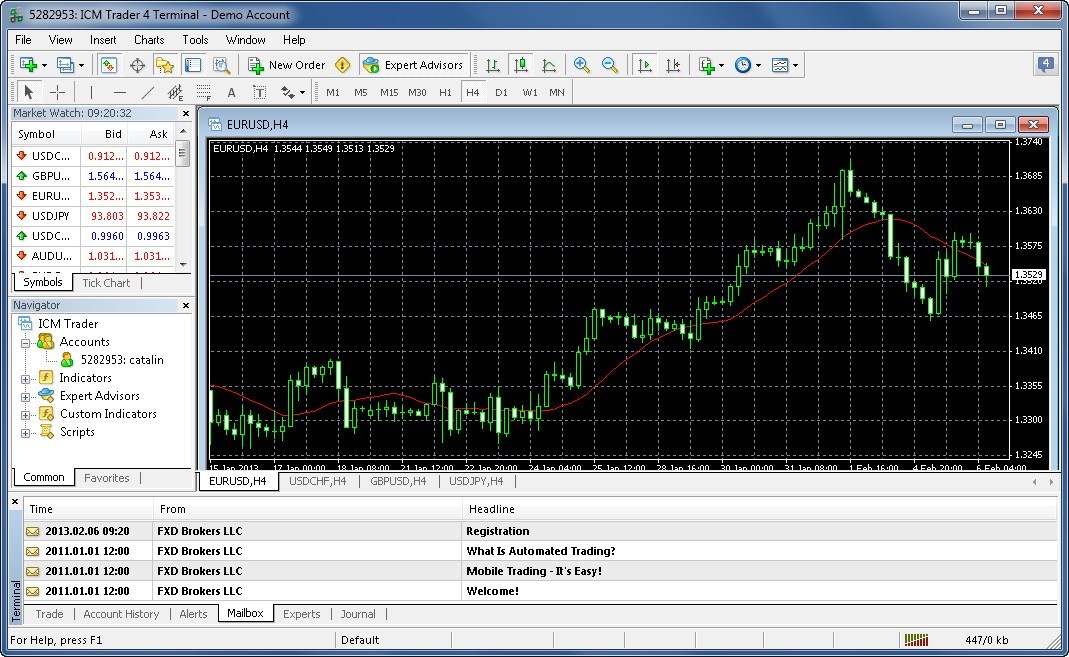This screenshot has height=657, width=1069.
Task: Expand Custom Indicators in Navigator
Action: pos(26,414)
